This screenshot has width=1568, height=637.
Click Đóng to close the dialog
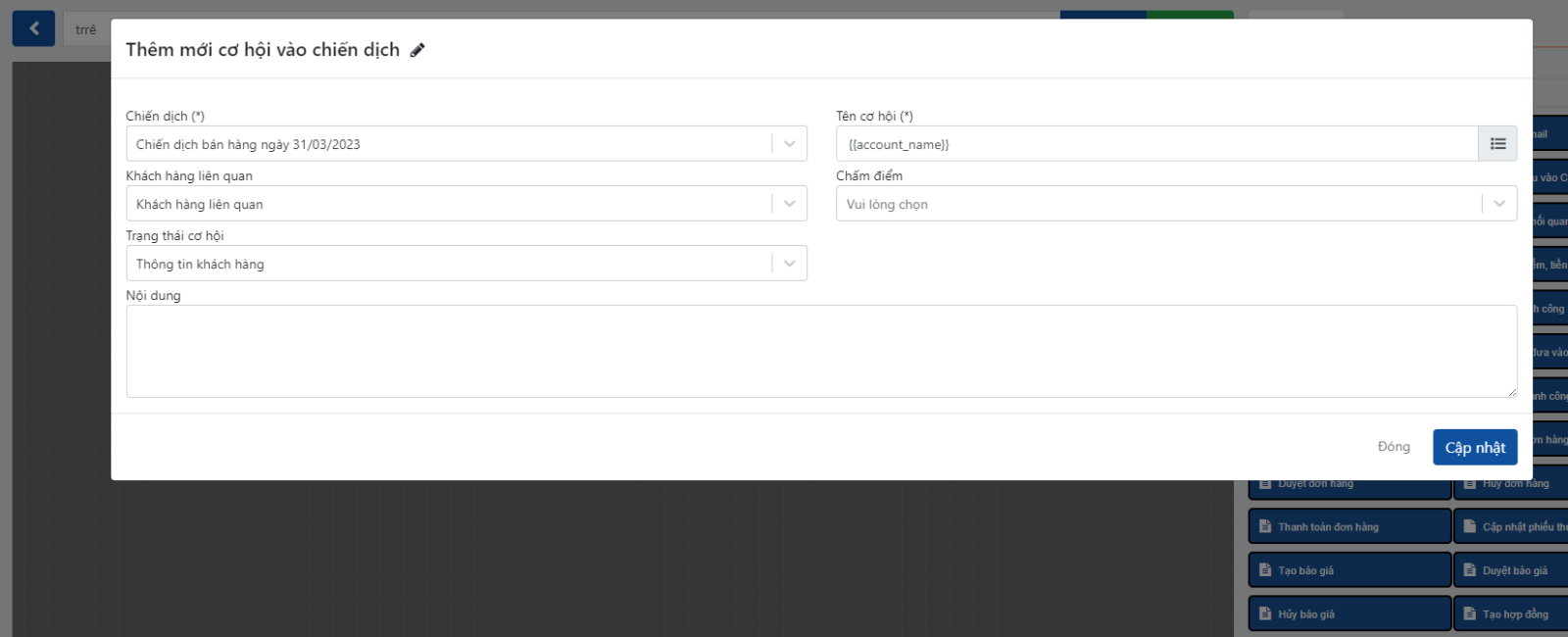click(1394, 447)
